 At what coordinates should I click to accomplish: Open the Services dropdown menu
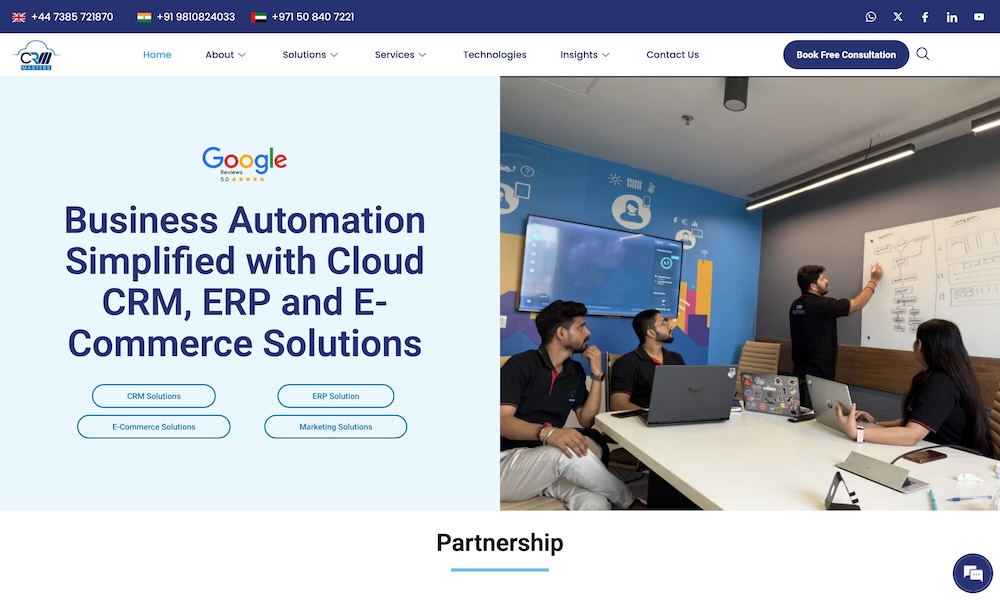[x=400, y=55]
